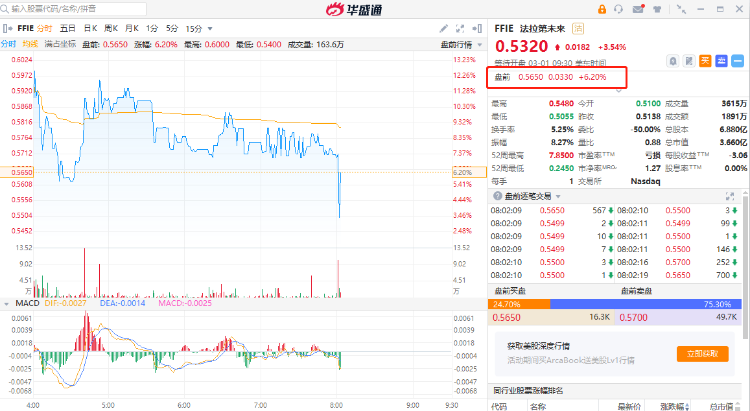Click the 52周最高 value 7.8500
Image resolution: width=750 pixels, height=411 pixels.
coord(561,156)
